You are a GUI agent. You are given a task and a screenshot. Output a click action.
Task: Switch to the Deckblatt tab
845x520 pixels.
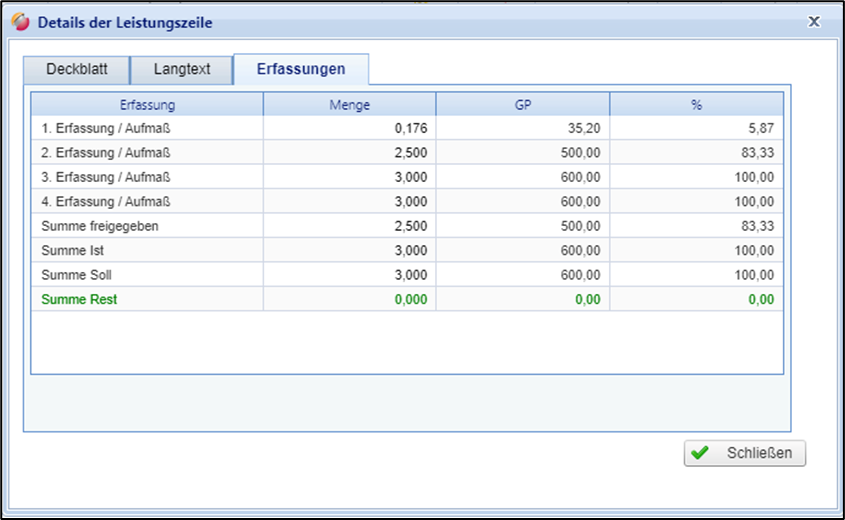(76, 70)
